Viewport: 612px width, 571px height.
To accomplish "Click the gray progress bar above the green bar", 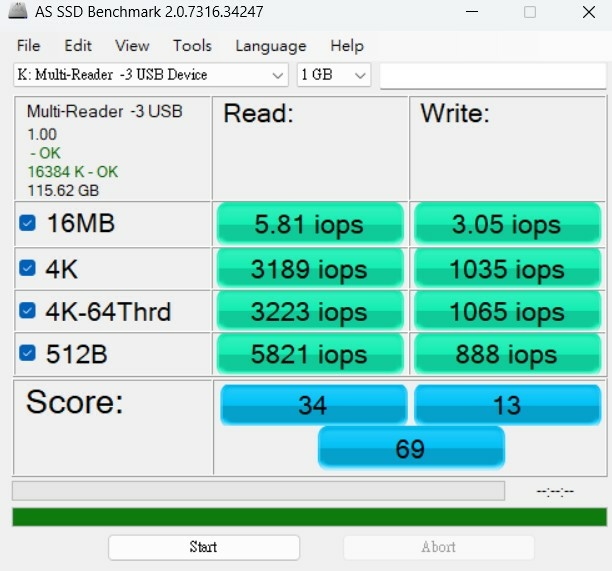I will pyautogui.click(x=258, y=491).
